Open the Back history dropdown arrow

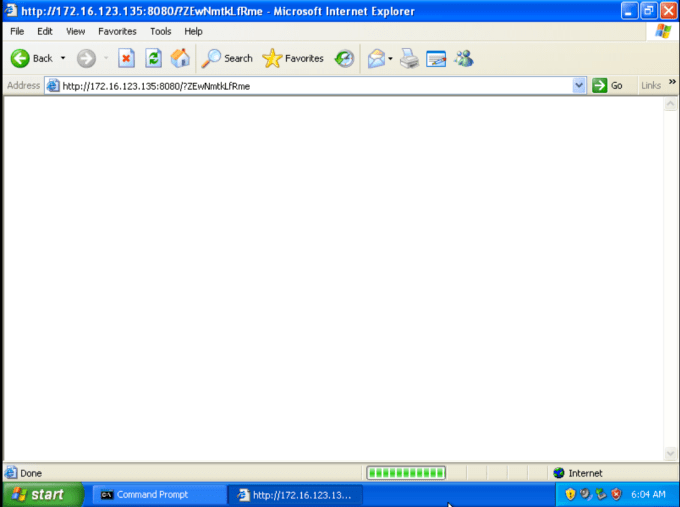tap(63, 58)
